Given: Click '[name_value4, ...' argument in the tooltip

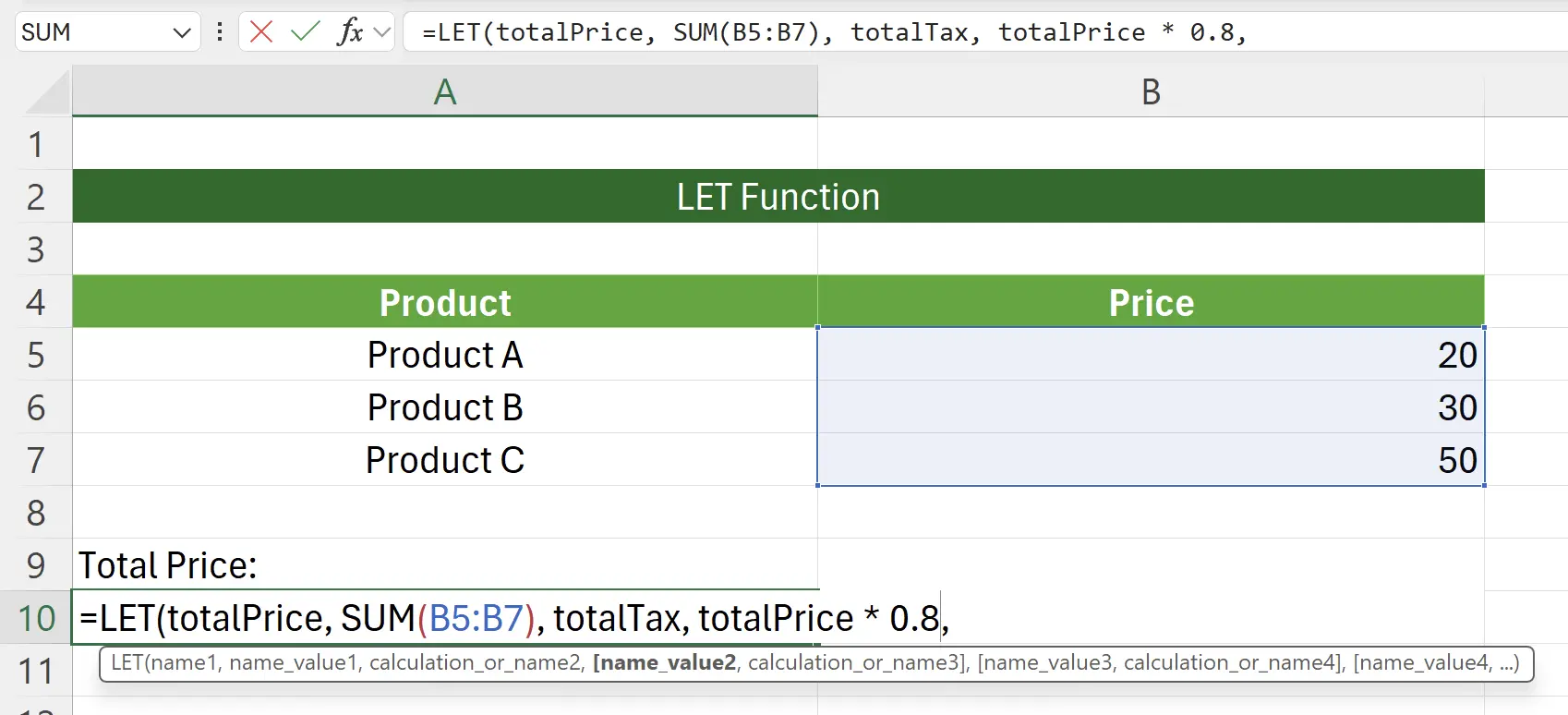Looking at the screenshot, I should [1435, 663].
